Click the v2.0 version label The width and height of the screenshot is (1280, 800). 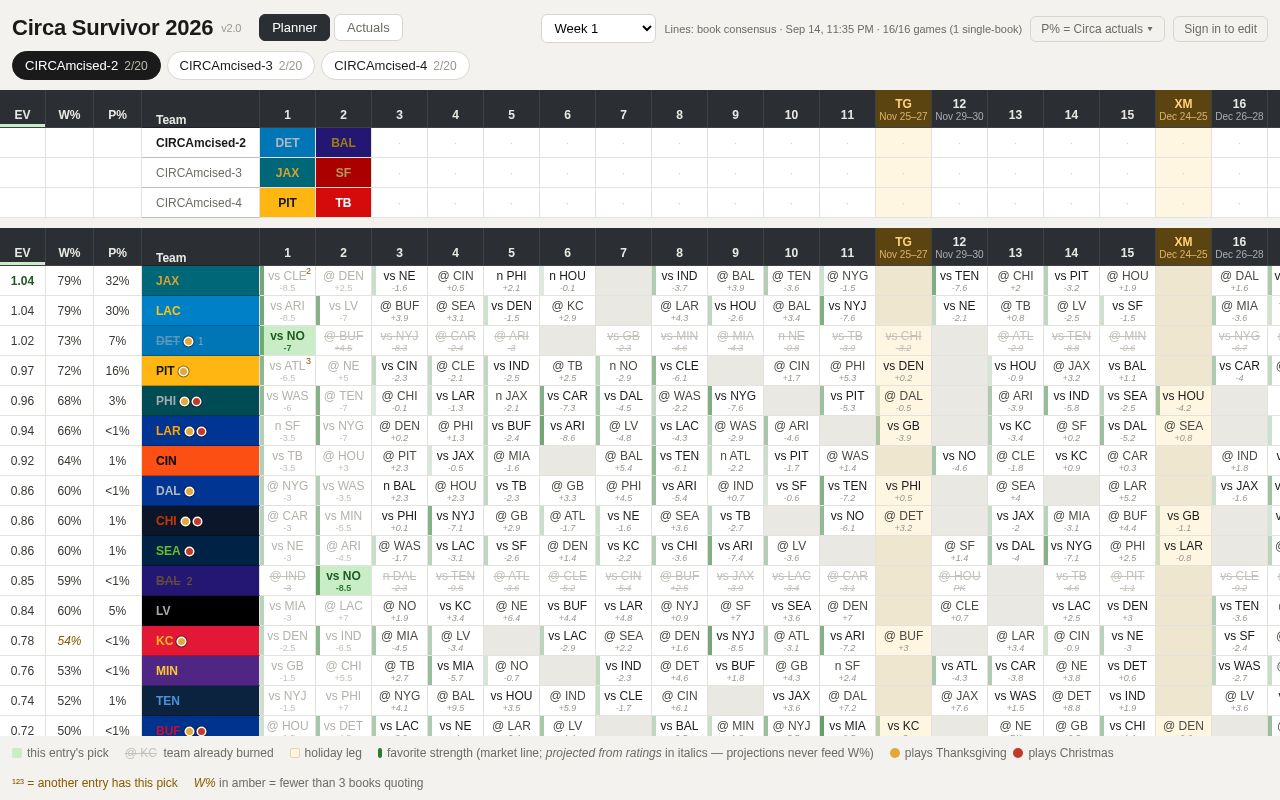pyautogui.click(x=231, y=29)
